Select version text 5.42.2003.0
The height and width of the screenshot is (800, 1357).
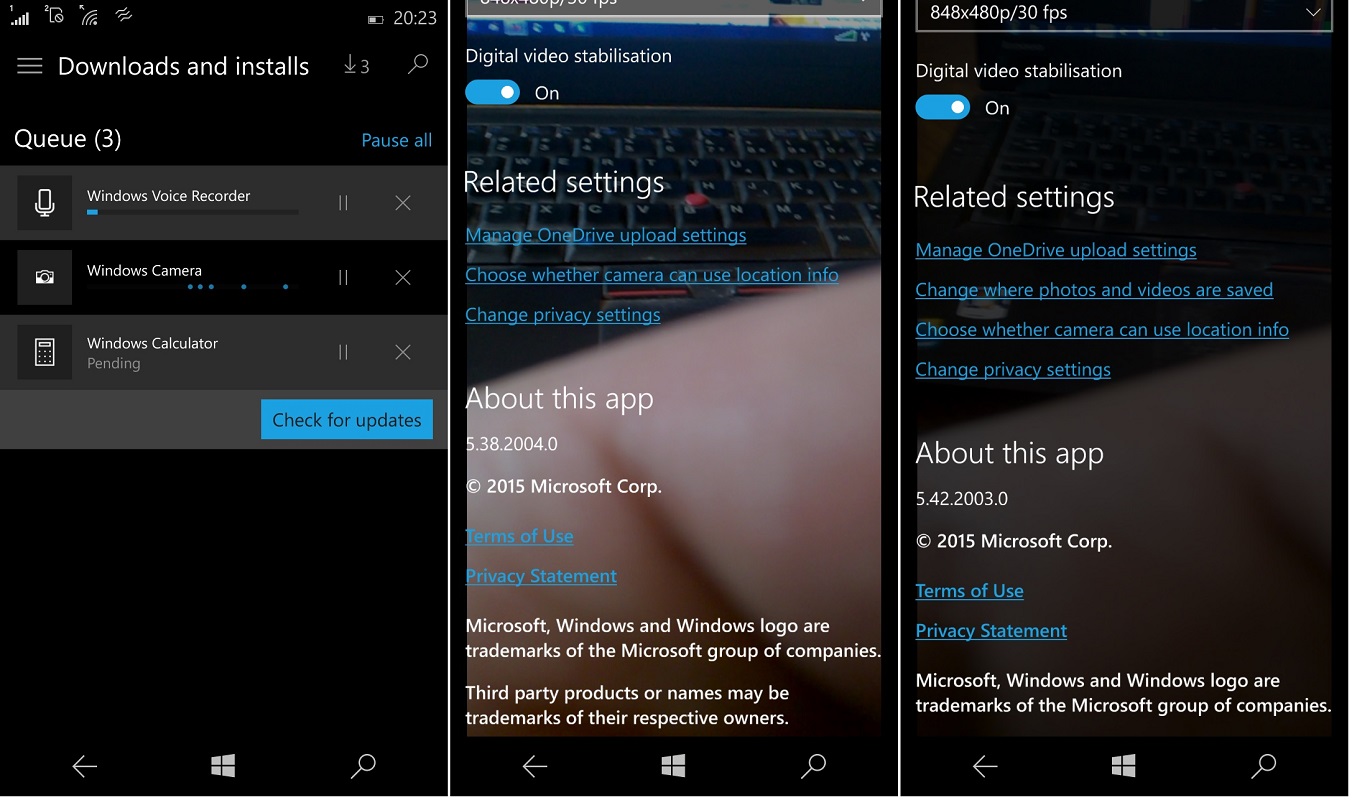[962, 498]
